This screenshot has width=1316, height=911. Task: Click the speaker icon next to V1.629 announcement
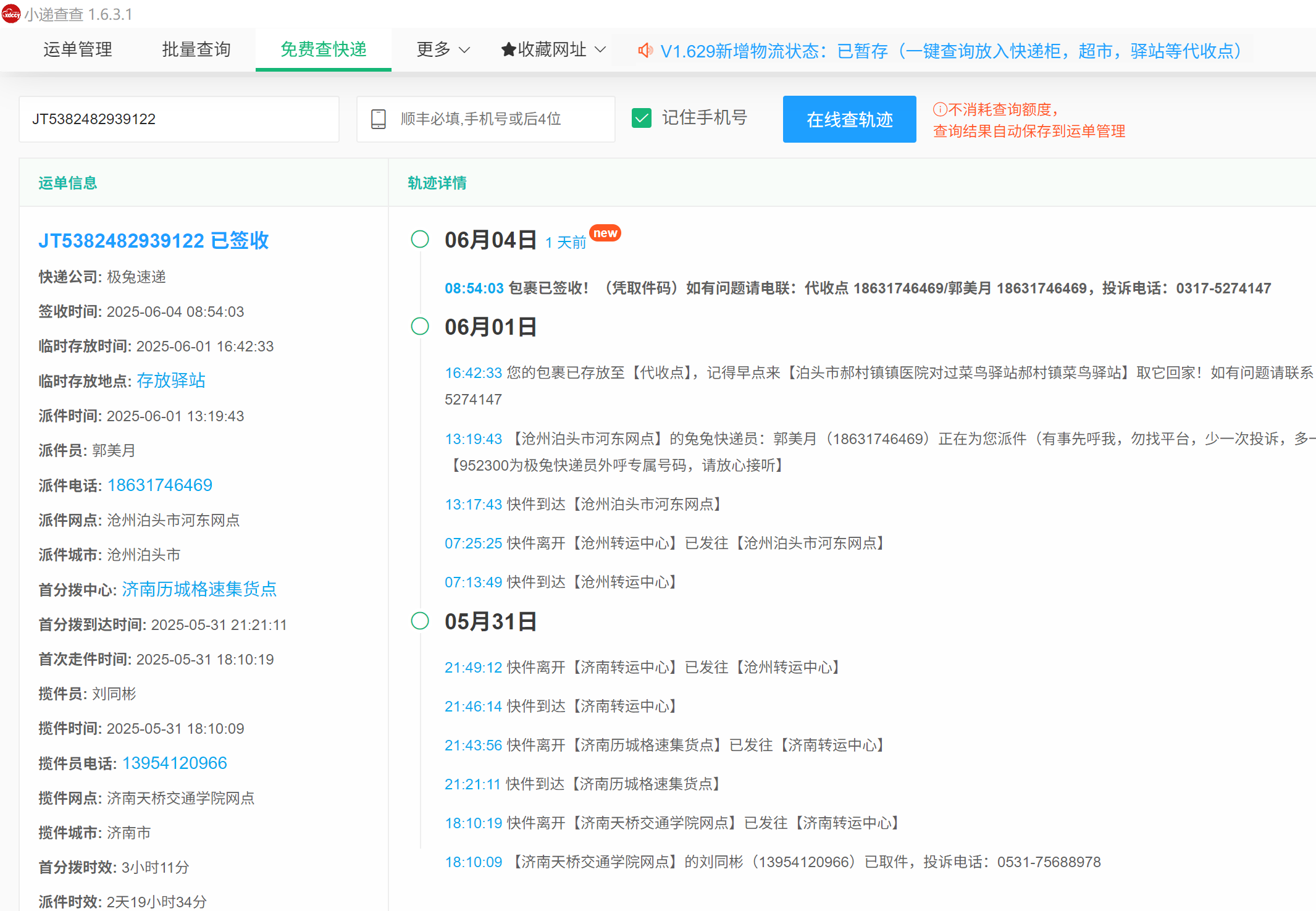[x=645, y=51]
